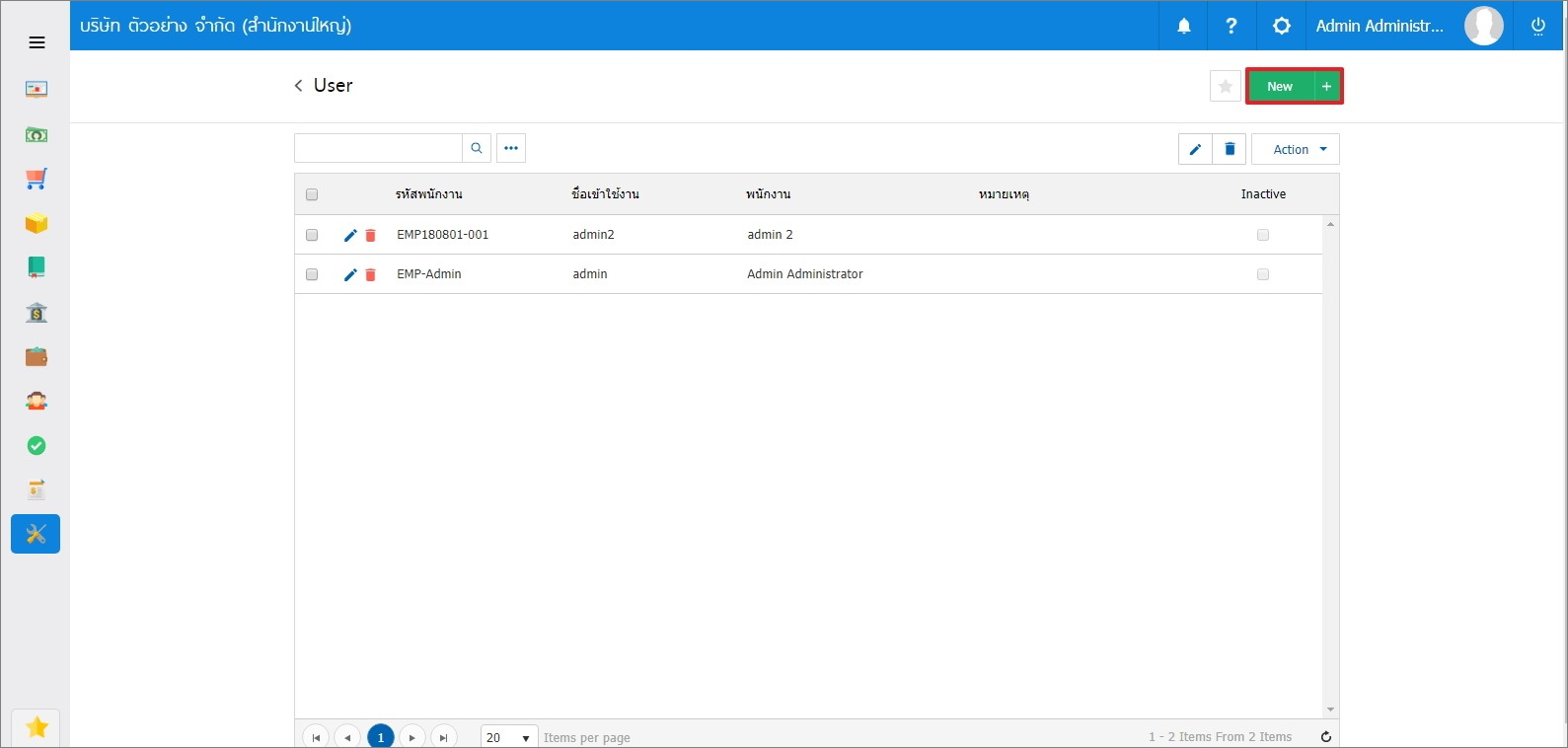This screenshot has width=1568, height=748.
Task: Go back using the arrow beside User
Action: coord(298,86)
